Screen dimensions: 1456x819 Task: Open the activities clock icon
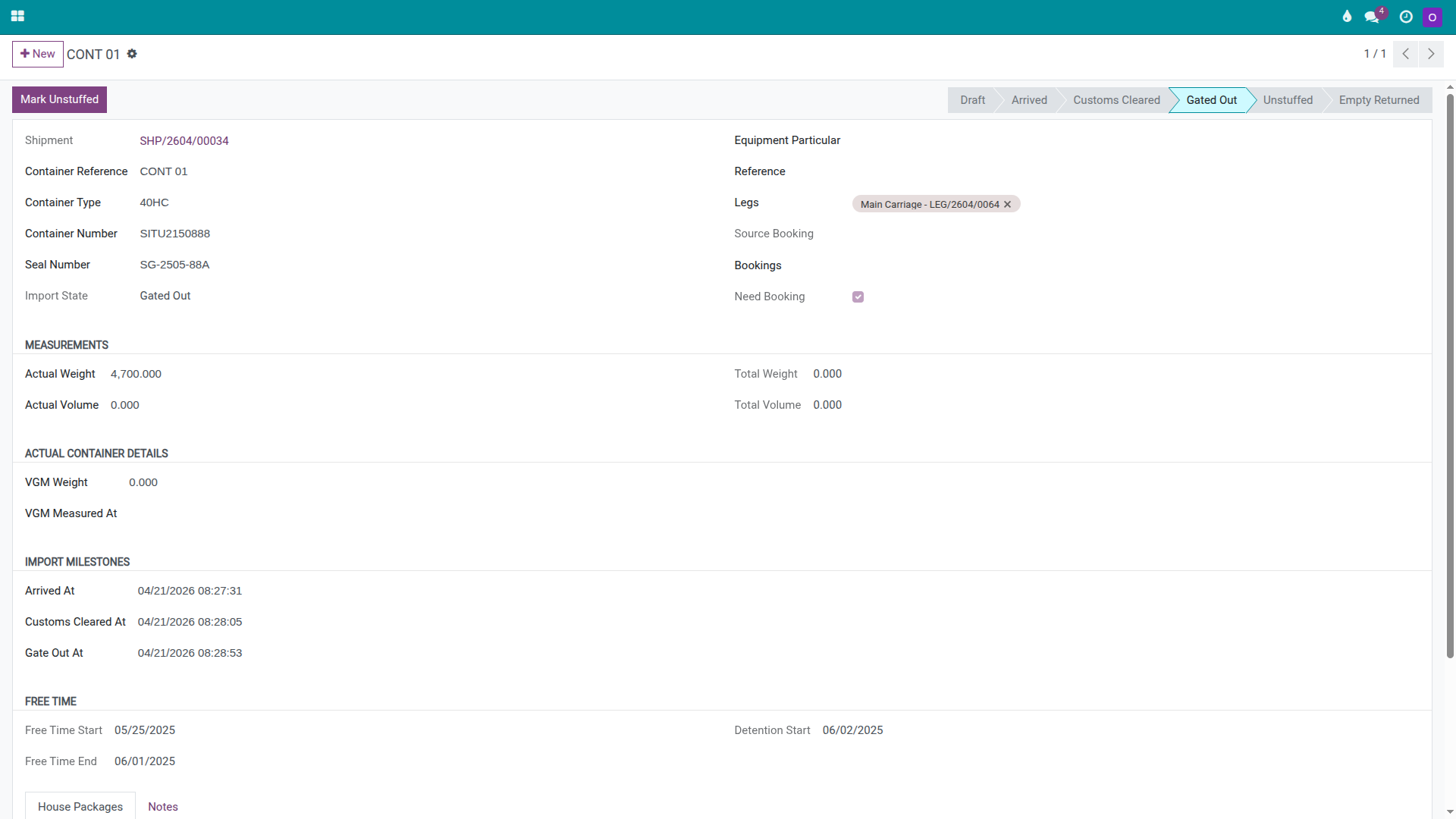coord(1406,16)
